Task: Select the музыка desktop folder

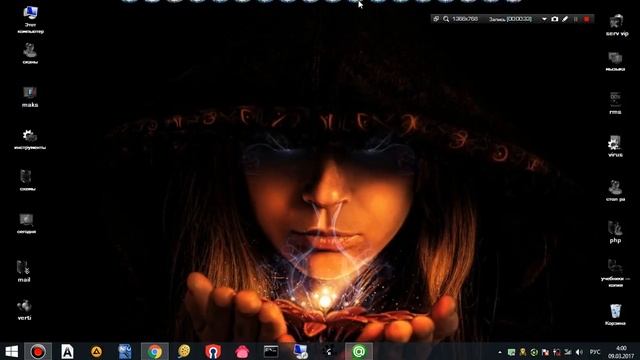Action: point(615,62)
